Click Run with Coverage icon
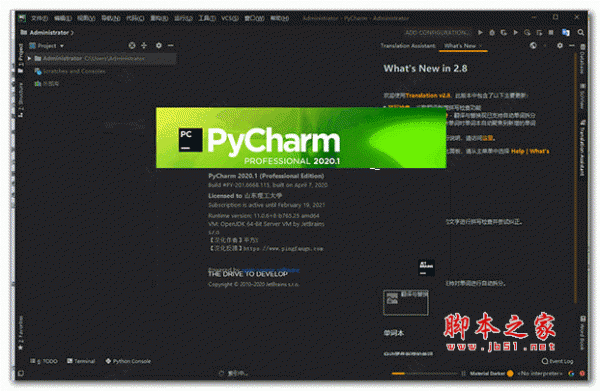The width and height of the screenshot is (600, 391). tap(504, 33)
